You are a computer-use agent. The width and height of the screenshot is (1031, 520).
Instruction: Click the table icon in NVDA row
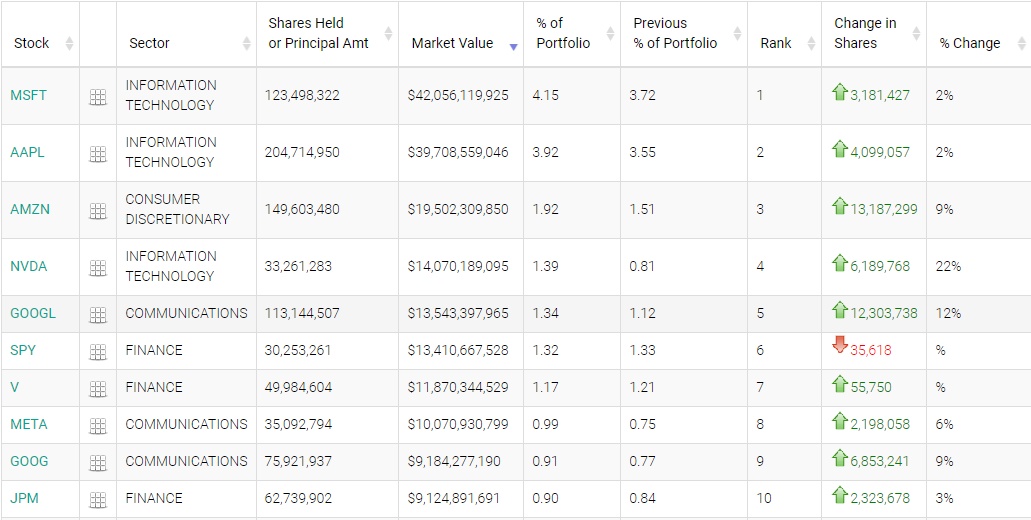(98, 268)
